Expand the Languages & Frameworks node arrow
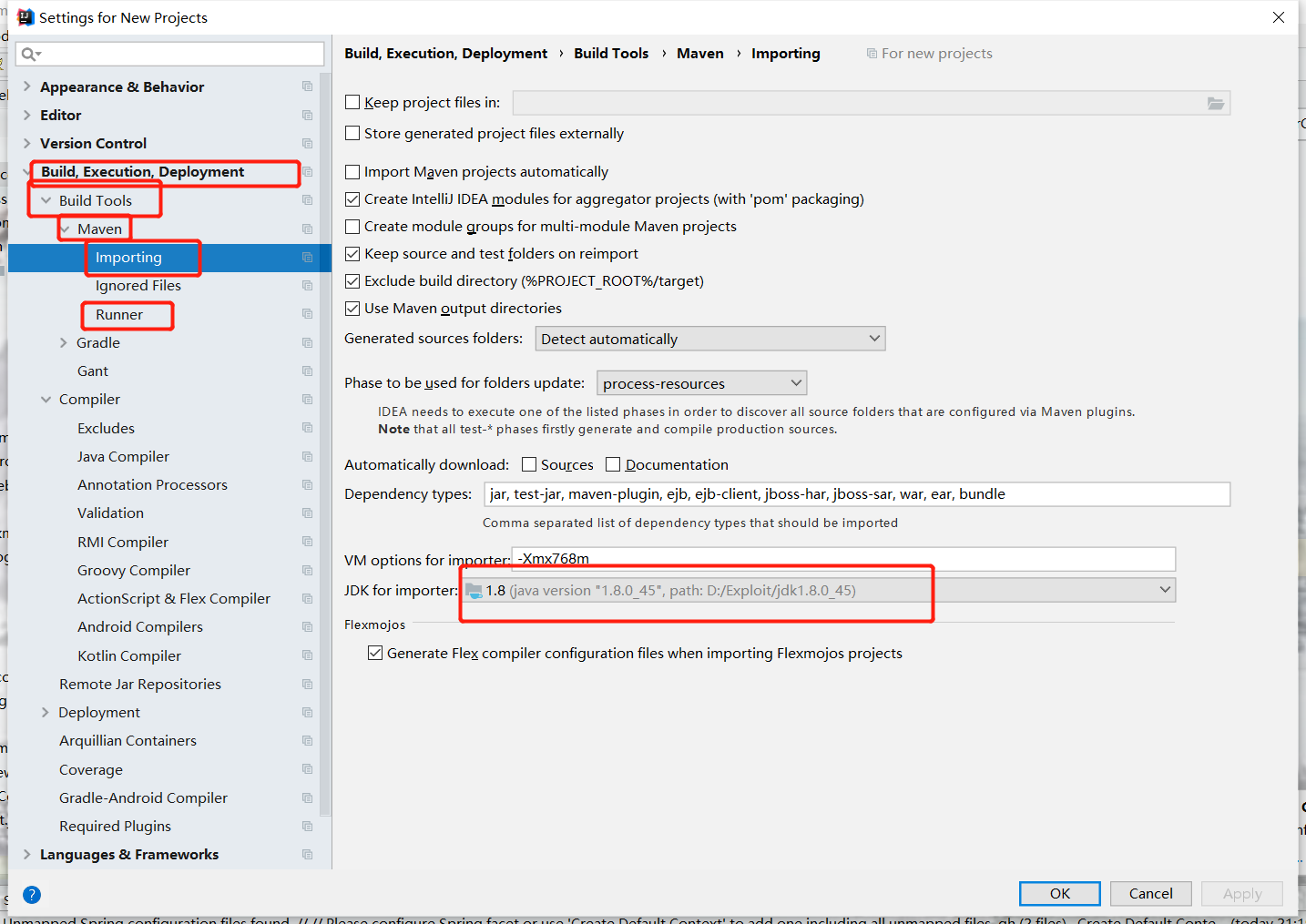The height and width of the screenshot is (924, 1306). [x=27, y=854]
